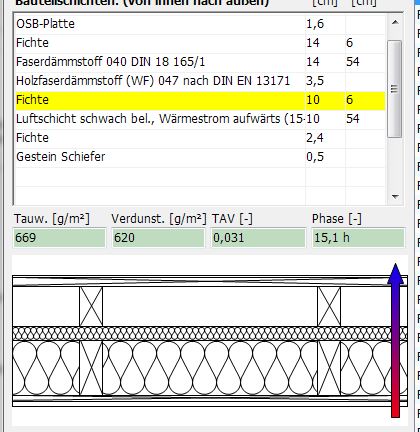Screen dimensions: 420x432
Task: Select the Holzfaserdämmstoff (WF) 047 row
Action: pyautogui.click(x=200, y=81)
